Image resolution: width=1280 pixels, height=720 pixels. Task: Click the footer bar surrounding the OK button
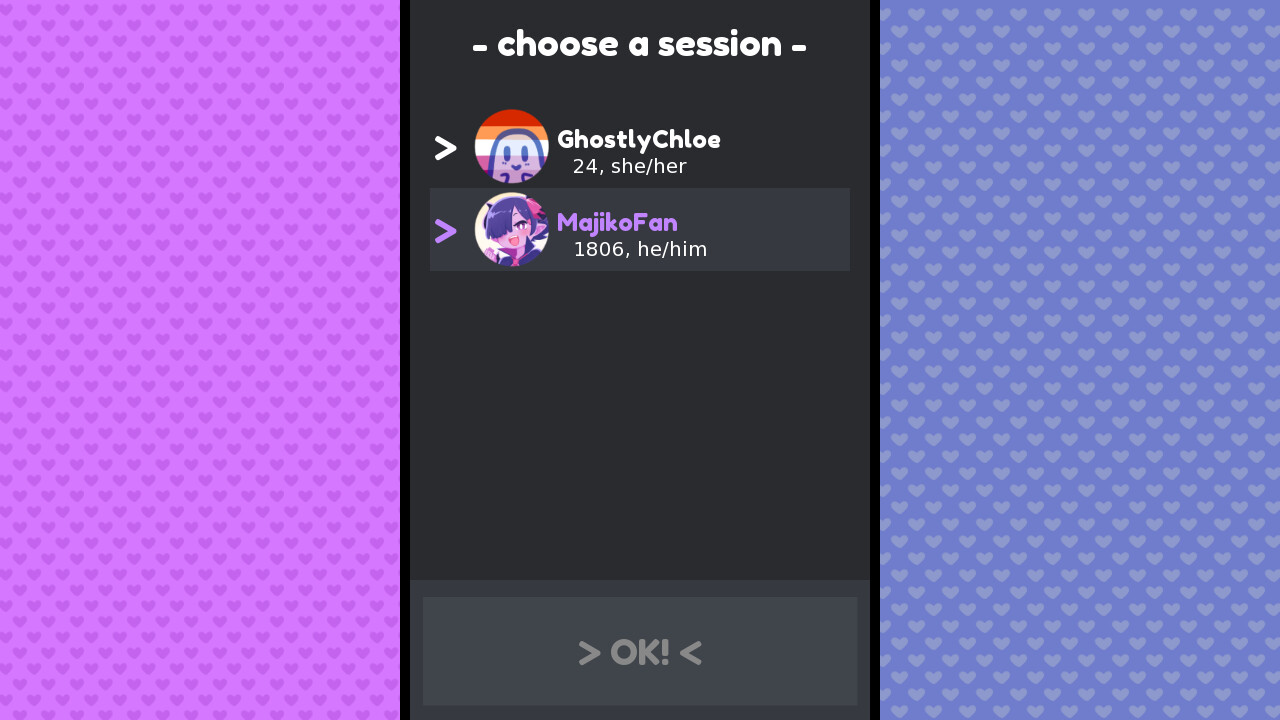tap(640, 588)
